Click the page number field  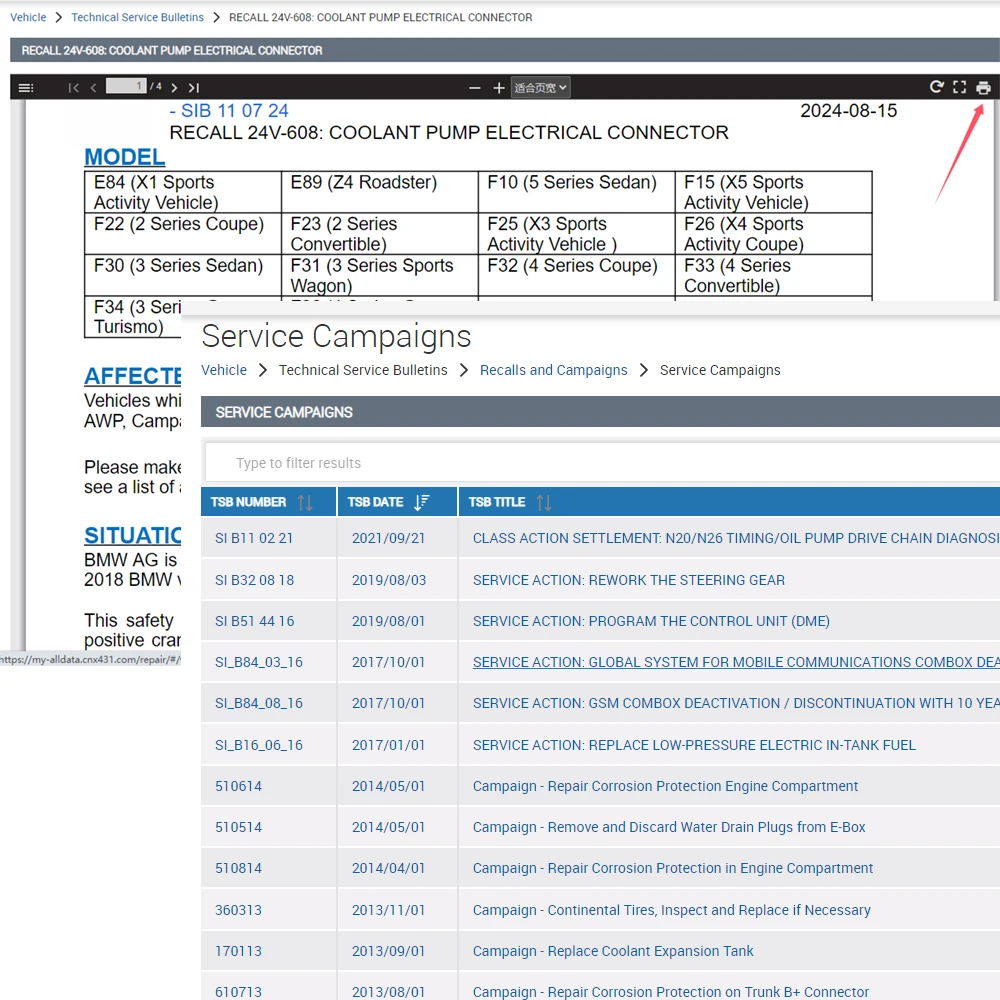tap(126, 87)
